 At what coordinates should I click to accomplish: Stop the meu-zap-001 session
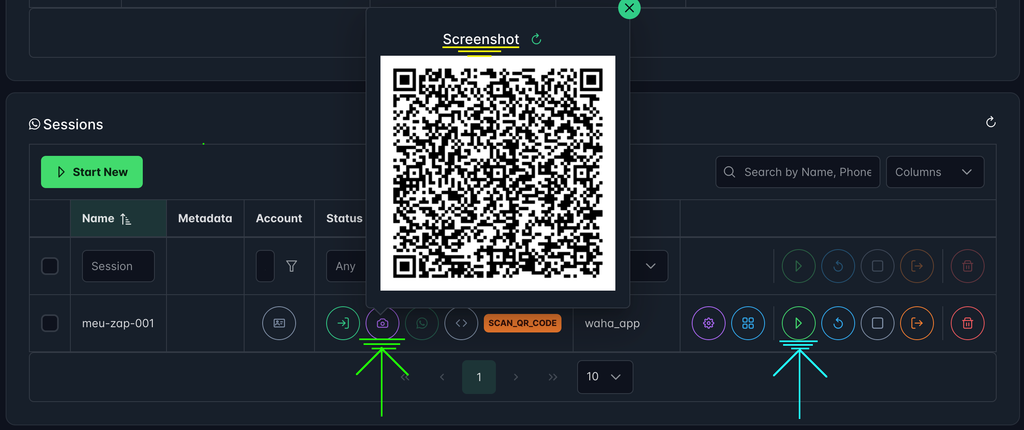click(x=878, y=323)
